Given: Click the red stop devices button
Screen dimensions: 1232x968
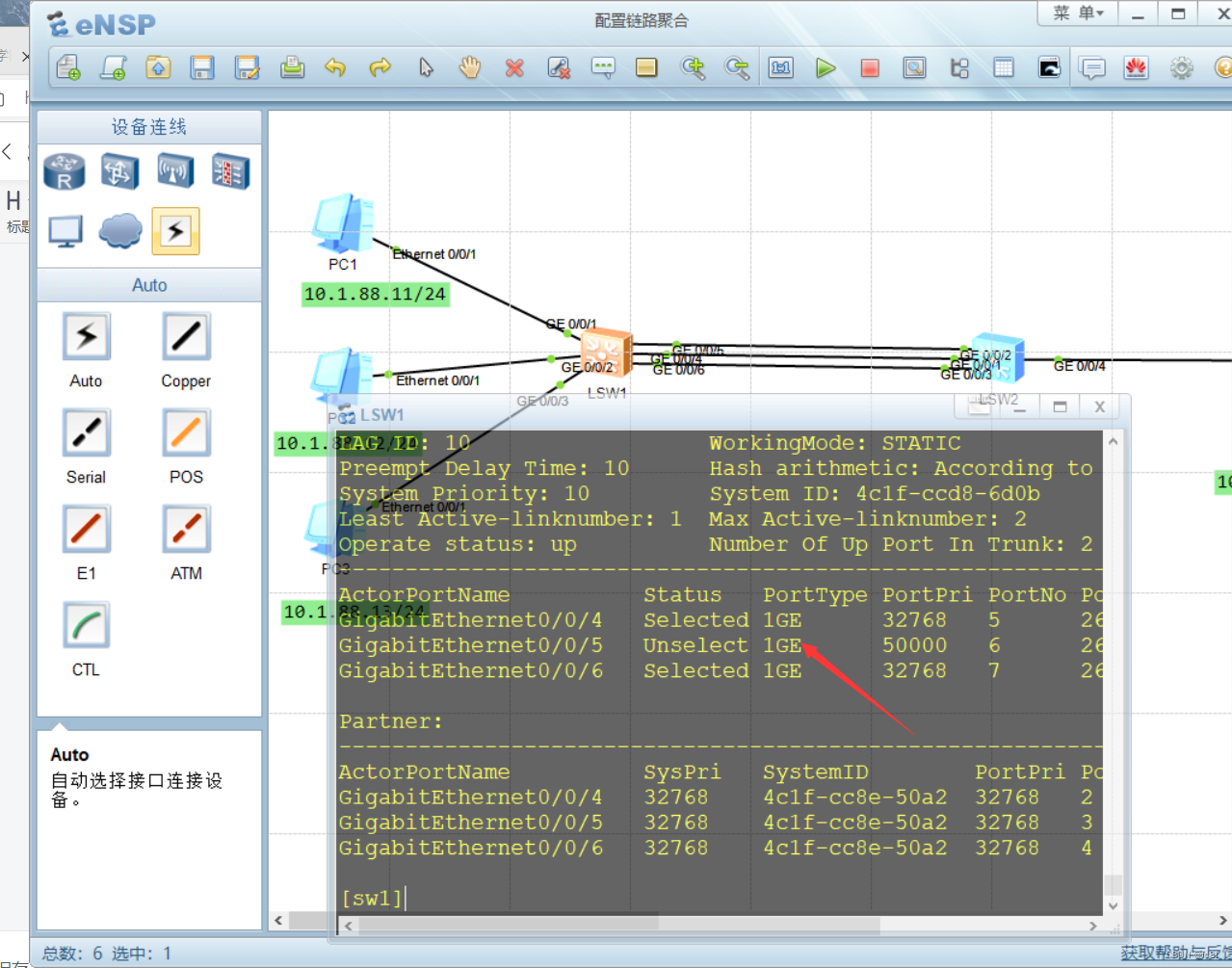Looking at the screenshot, I should click(x=870, y=67).
